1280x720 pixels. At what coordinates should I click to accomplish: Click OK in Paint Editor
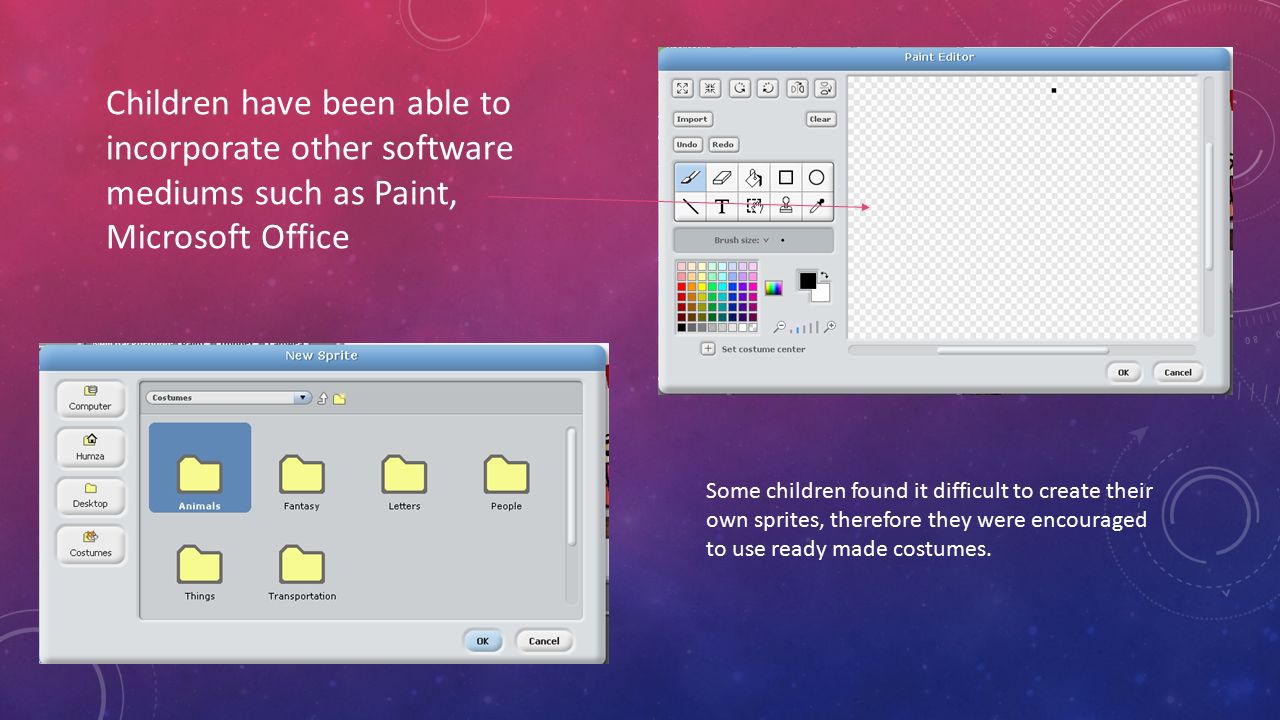tap(1123, 372)
